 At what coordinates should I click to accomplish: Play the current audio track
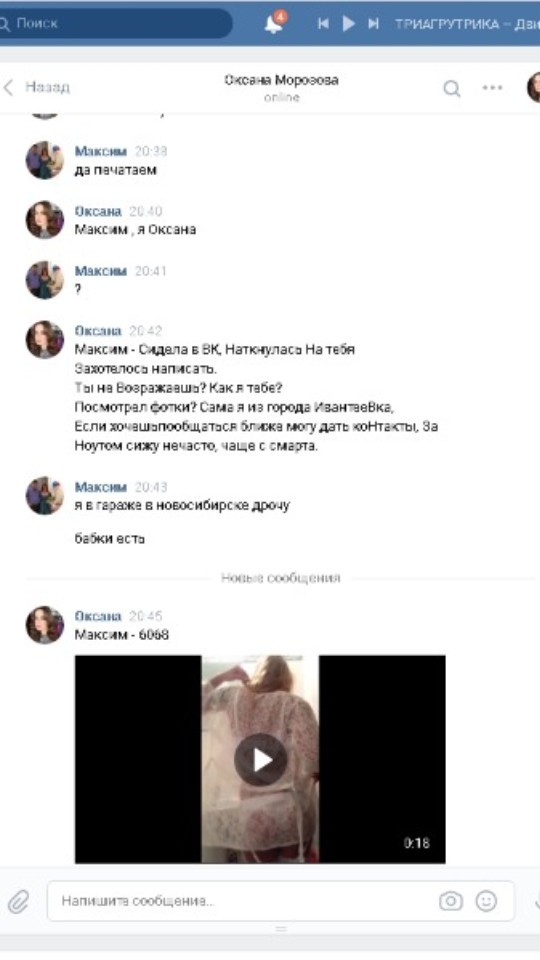pos(348,24)
